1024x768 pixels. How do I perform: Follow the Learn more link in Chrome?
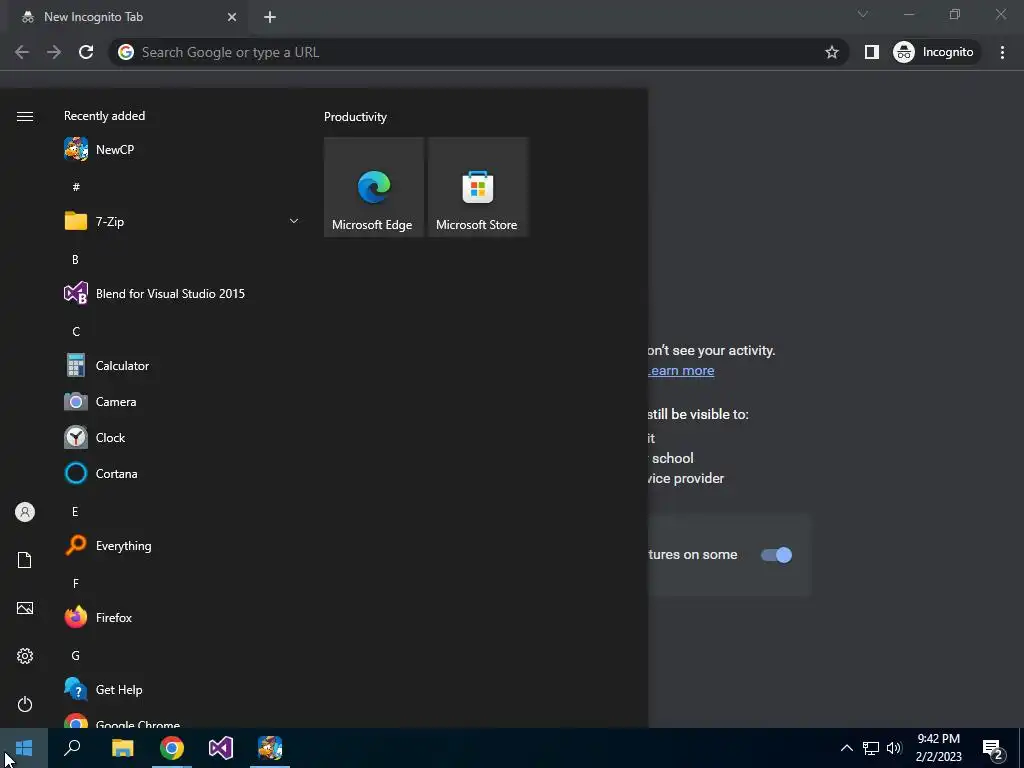(680, 371)
